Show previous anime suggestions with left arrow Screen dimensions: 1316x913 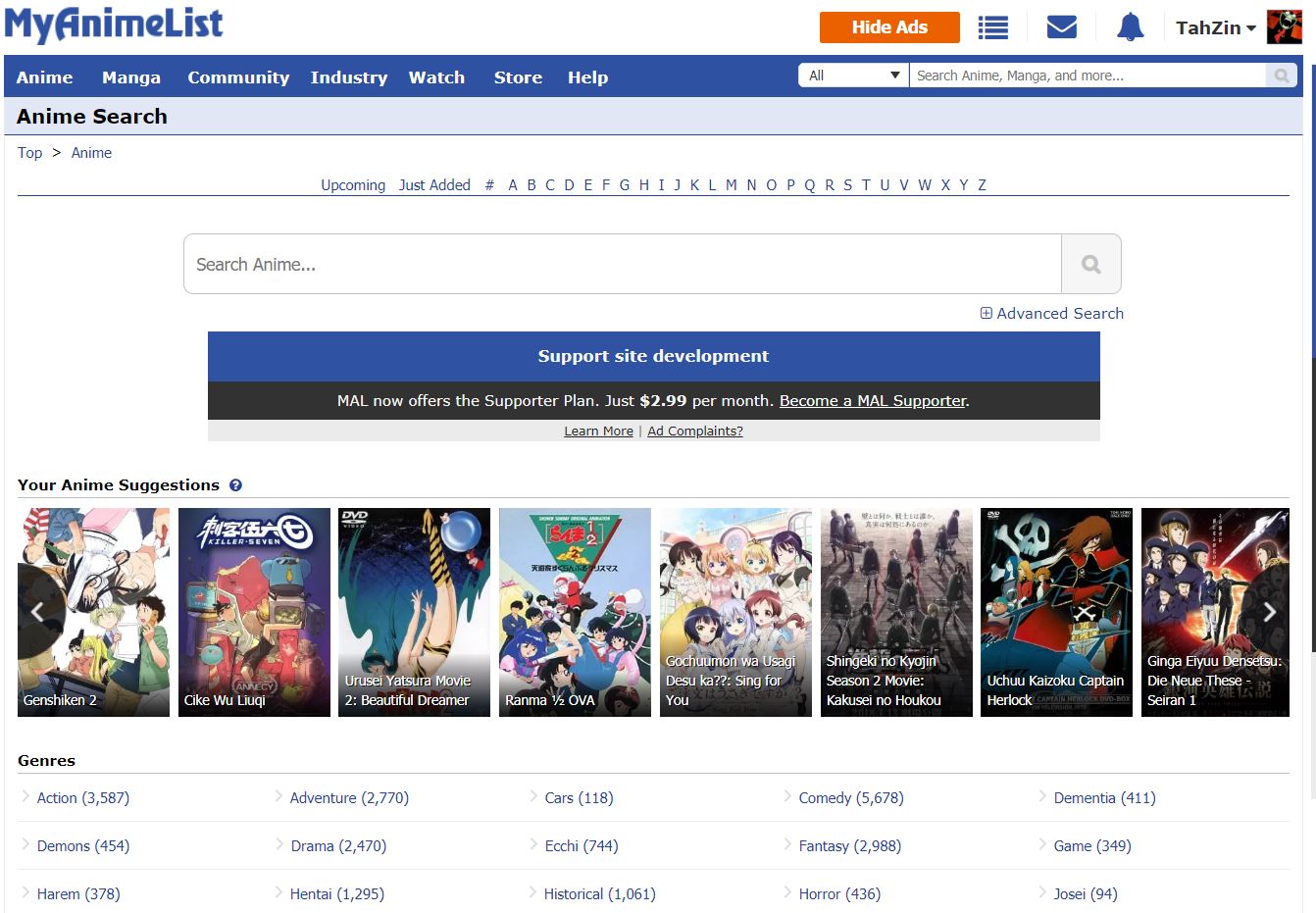pyautogui.click(x=37, y=612)
